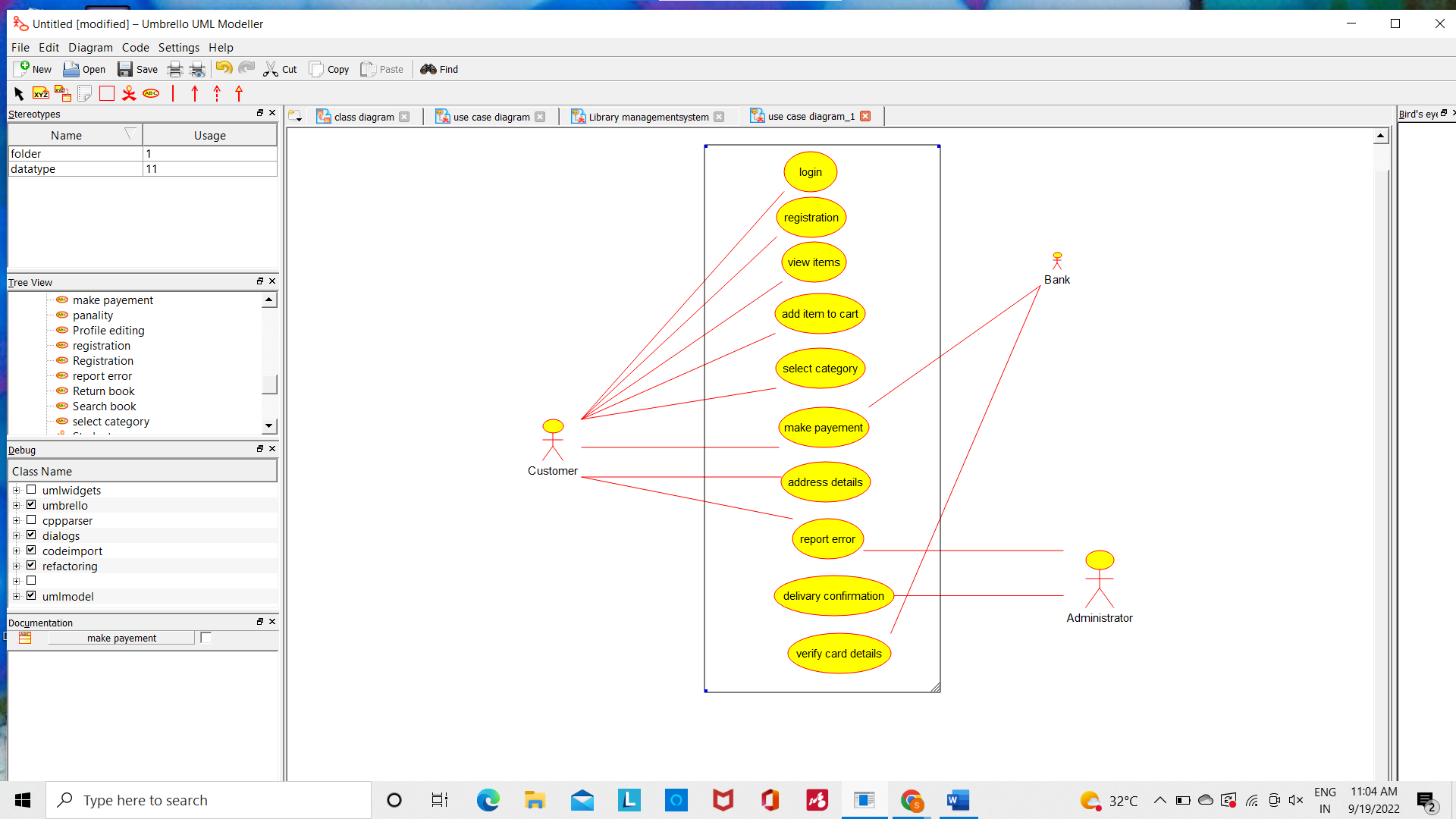Choose the Generalization arrow tool

pos(239,93)
